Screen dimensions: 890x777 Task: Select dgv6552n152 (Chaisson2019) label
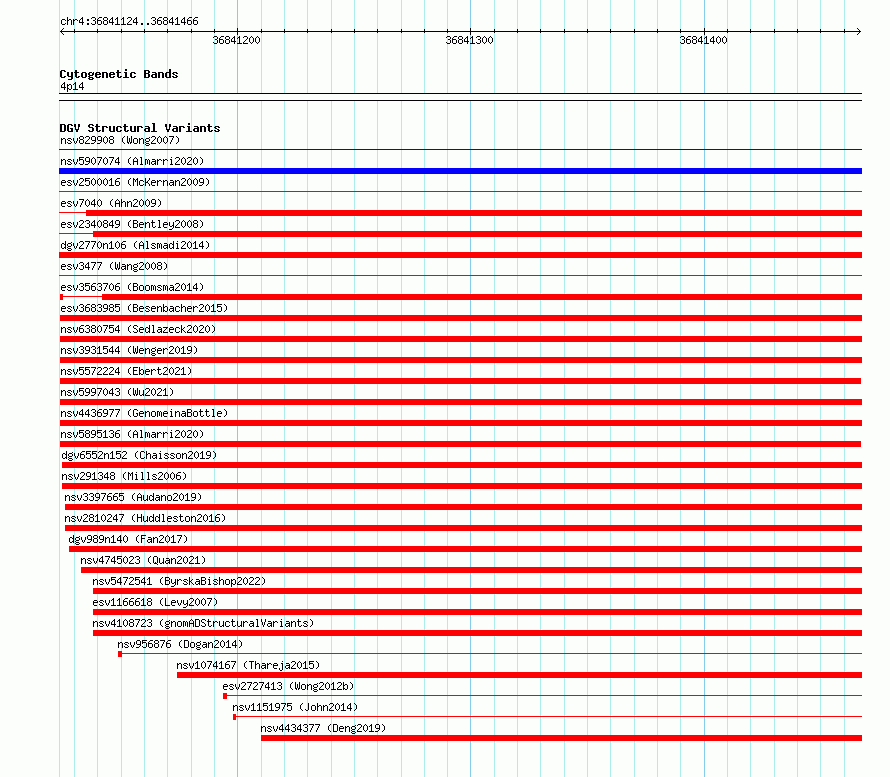pos(139,455)
